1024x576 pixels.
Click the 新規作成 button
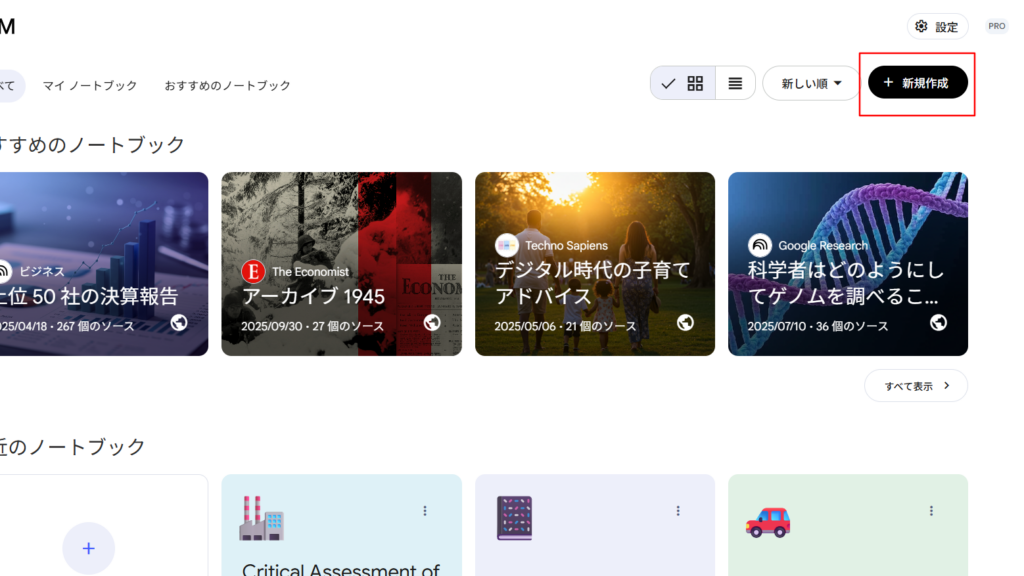pyautogui.click(x=915, y=84)
